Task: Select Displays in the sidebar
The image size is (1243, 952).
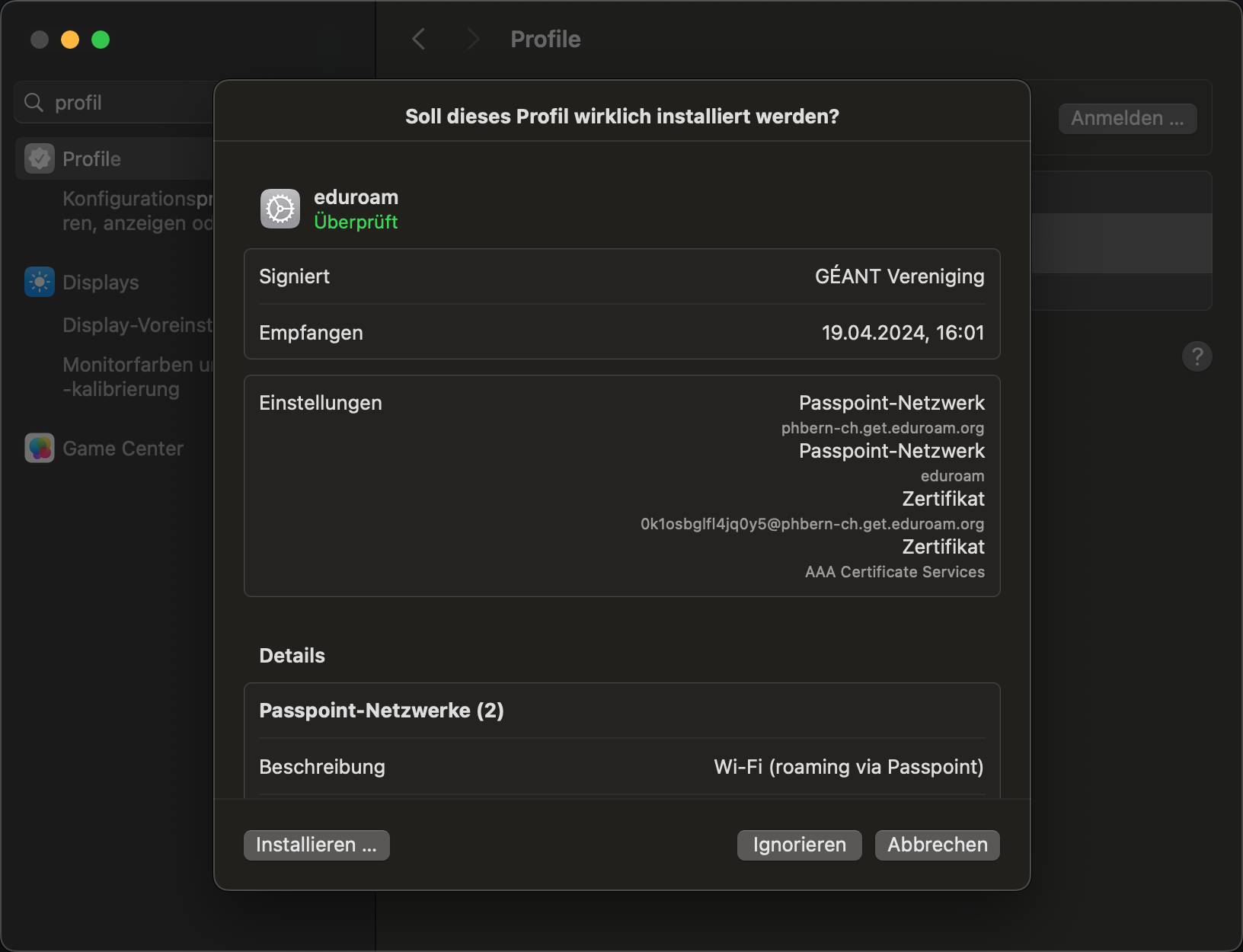Action: [x=101, y=282]
